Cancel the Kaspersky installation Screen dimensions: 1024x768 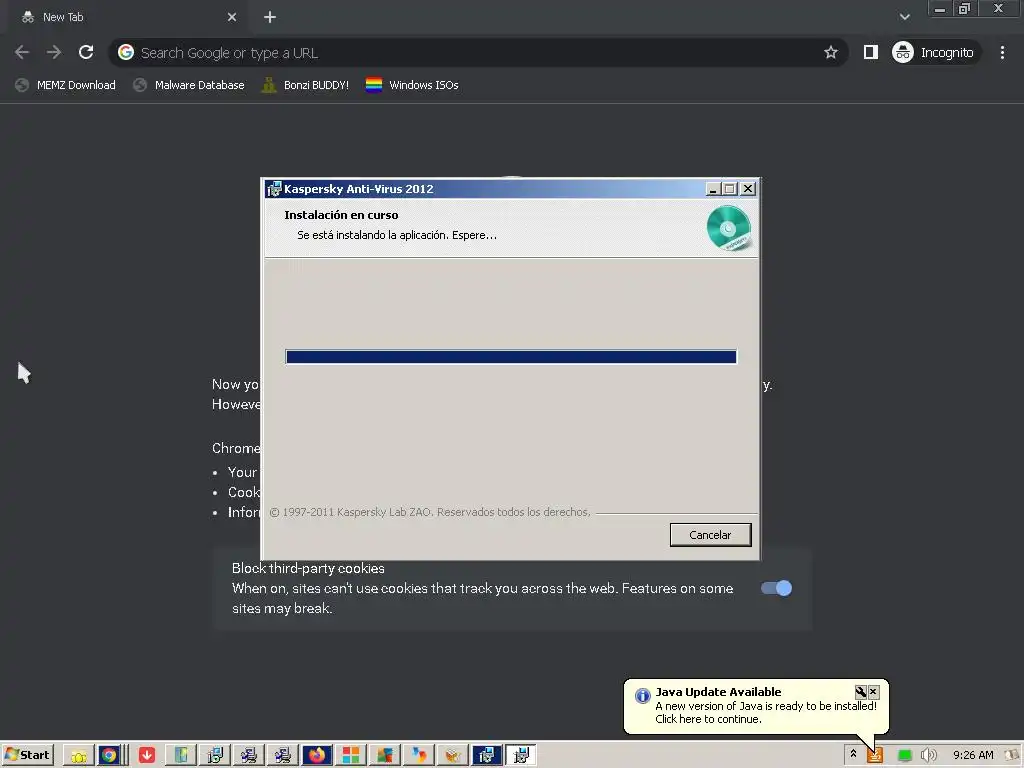711,535
